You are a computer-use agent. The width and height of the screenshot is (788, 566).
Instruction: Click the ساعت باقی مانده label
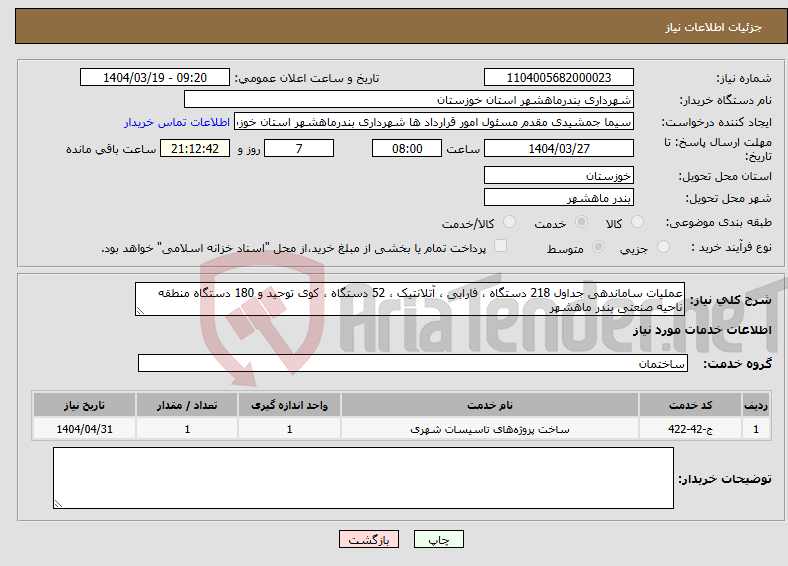[111, 149]
